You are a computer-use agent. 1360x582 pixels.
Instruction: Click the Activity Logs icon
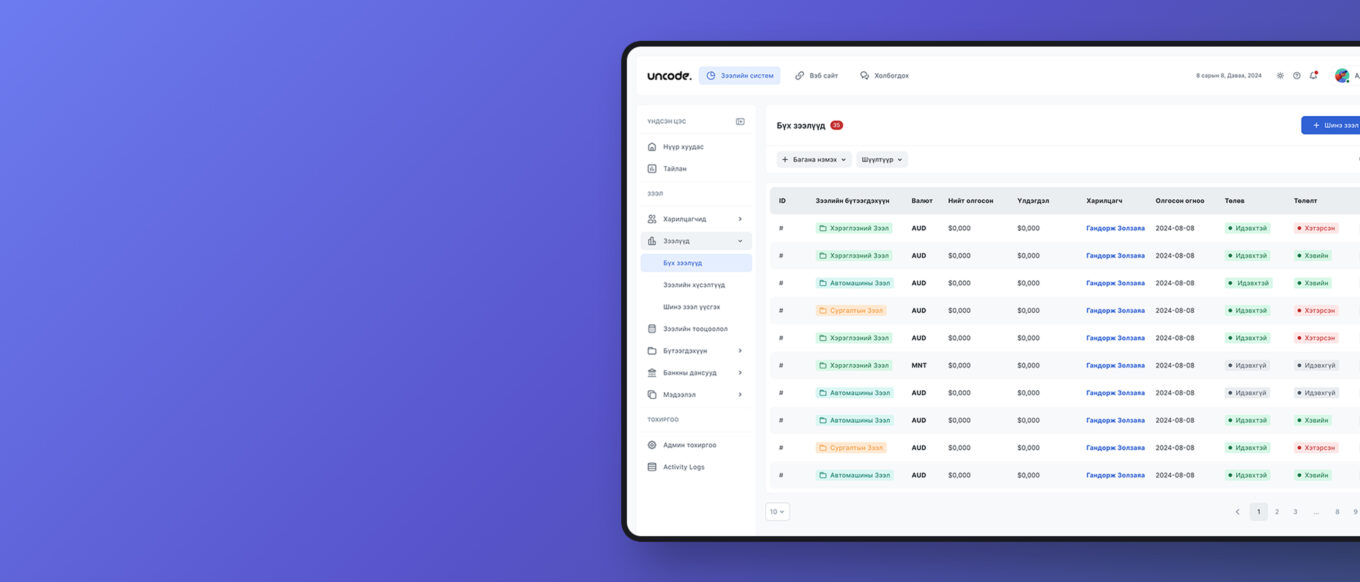pos(652,467)
